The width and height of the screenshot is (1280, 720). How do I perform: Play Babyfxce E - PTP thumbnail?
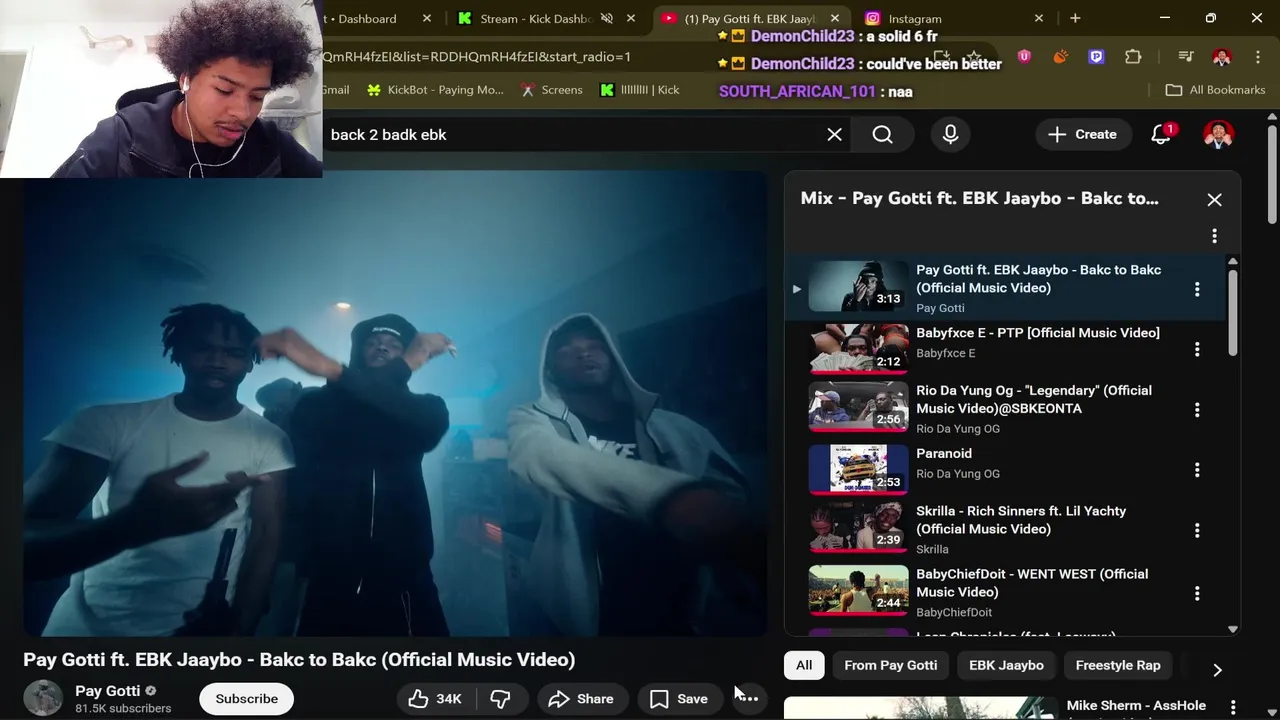point(858,348)
